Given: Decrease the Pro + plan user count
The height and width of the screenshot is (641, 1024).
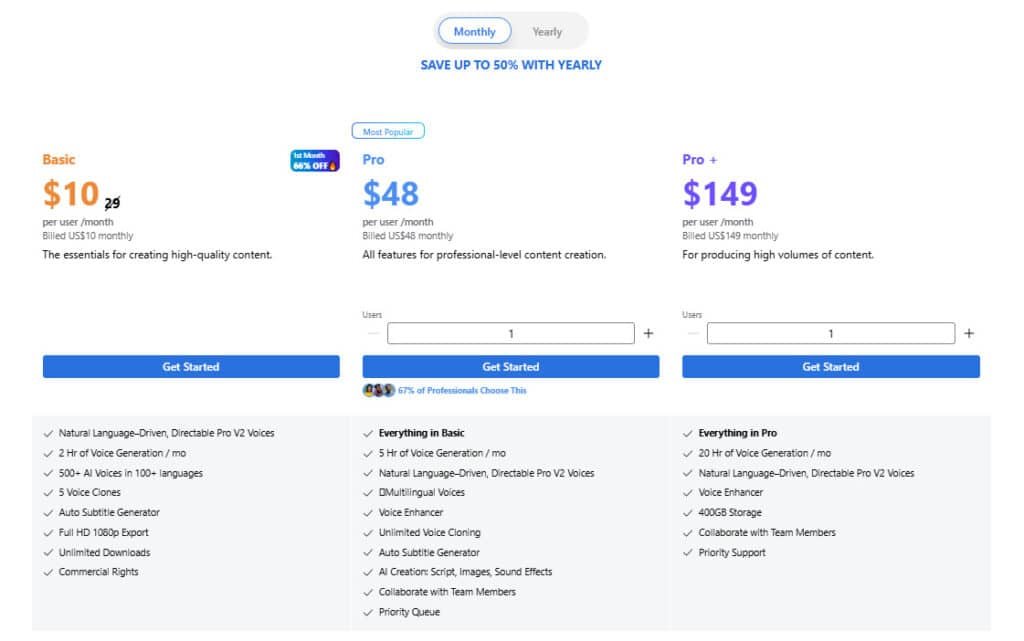Looking at the screenshot, I should coord(693,334).
